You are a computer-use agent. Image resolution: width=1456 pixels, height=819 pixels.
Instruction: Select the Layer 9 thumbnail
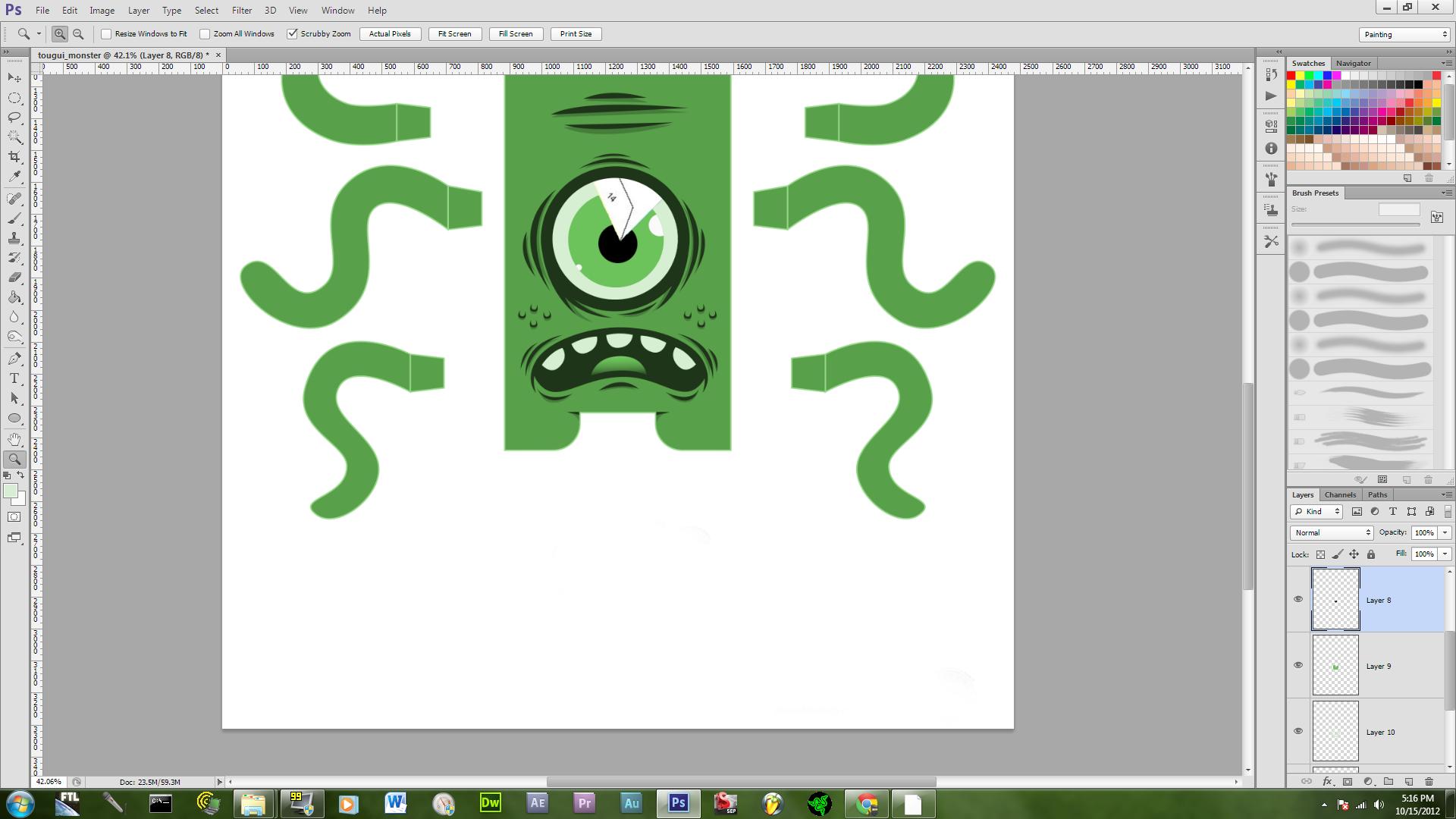point(1335,665)
